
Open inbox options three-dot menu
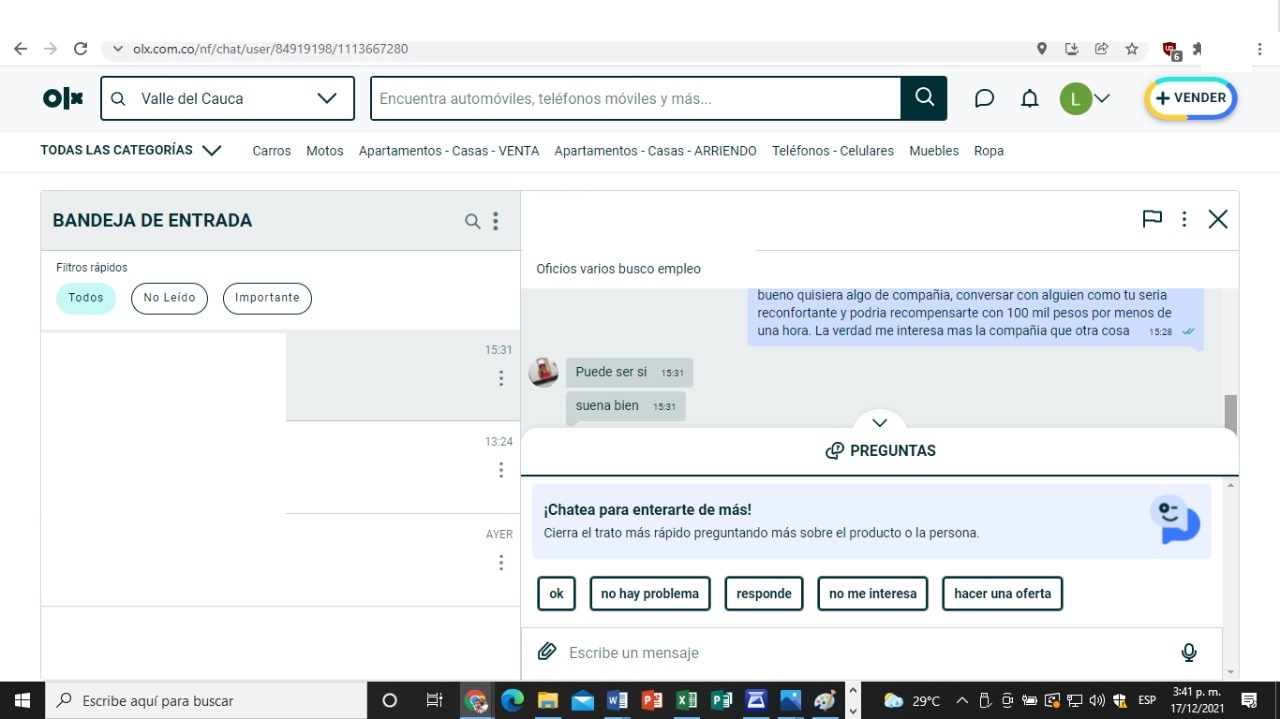point(495,221)
